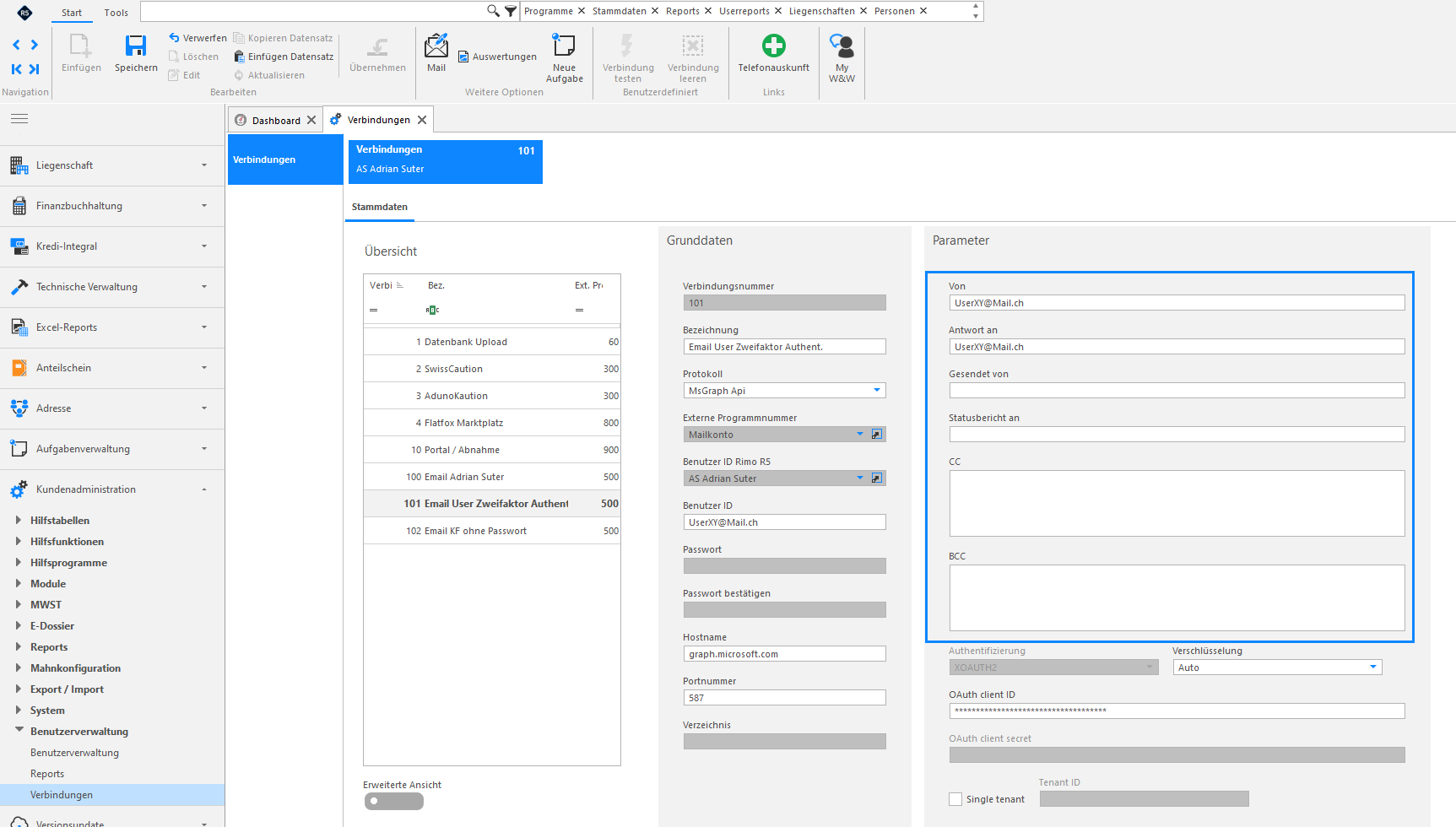Select row 102 Email KF ohne Passwort
The height and width of the screenshot is (827, 1456).
[492, 531]
